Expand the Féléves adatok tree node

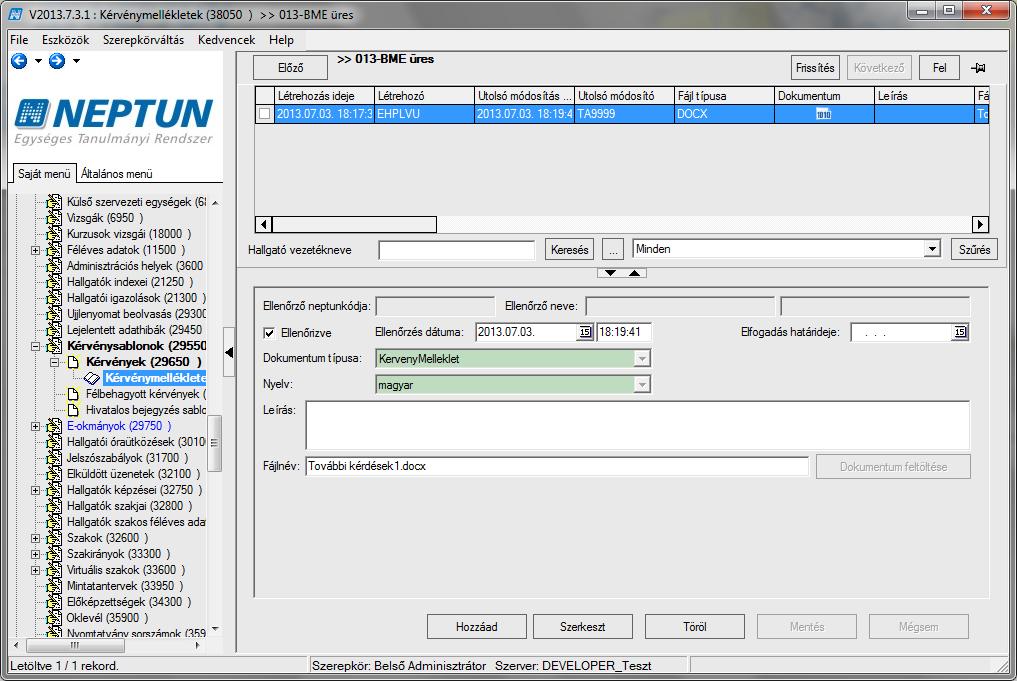pos(36,250)
